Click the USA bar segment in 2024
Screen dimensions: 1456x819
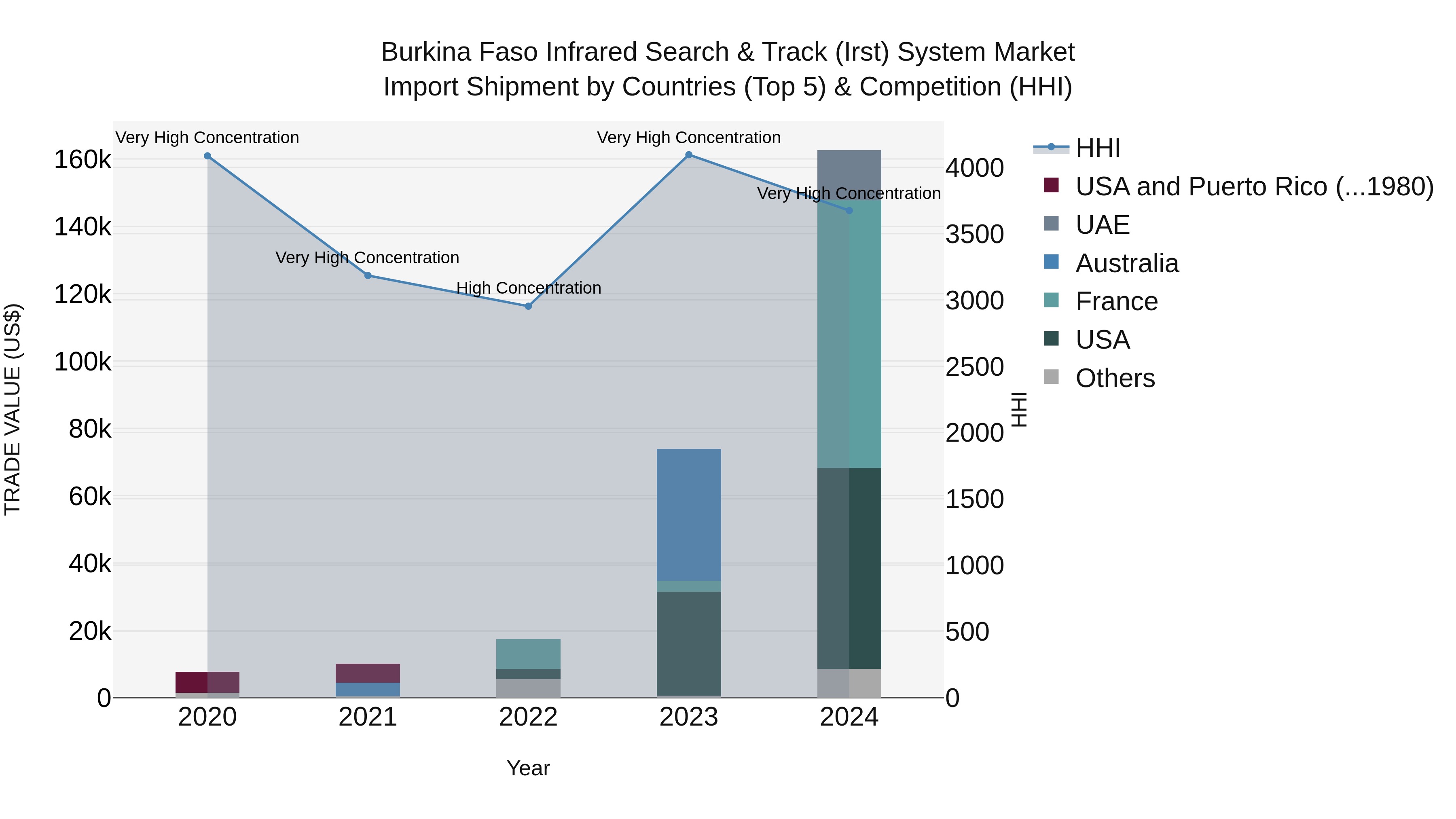(849, 569)
